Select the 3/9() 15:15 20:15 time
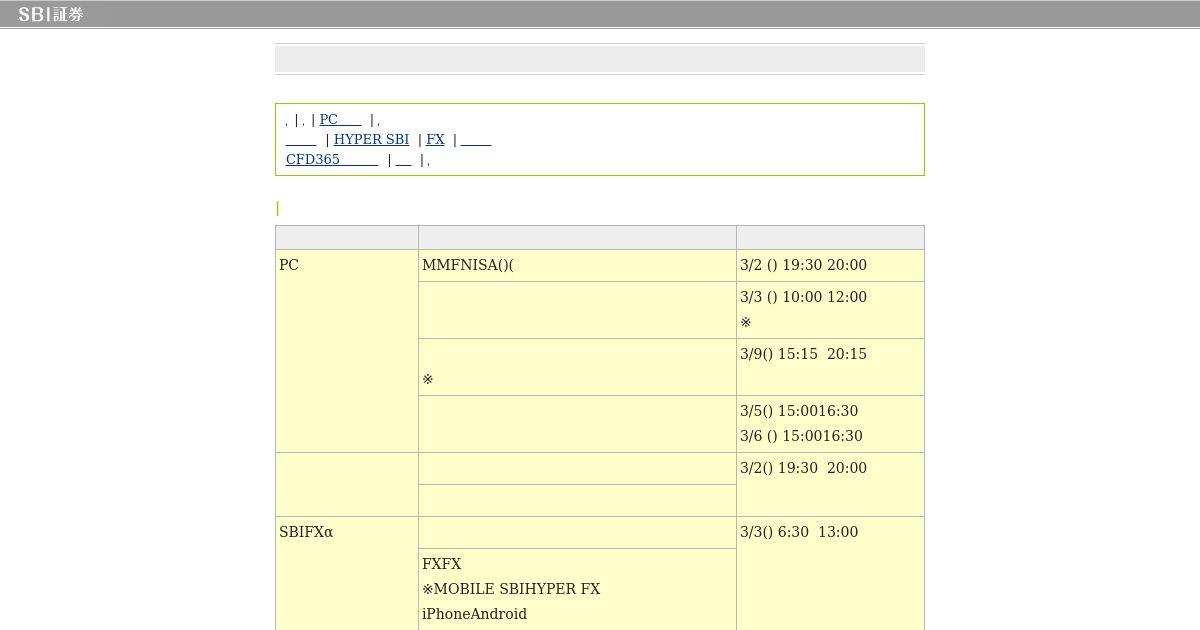 point(803,354)
